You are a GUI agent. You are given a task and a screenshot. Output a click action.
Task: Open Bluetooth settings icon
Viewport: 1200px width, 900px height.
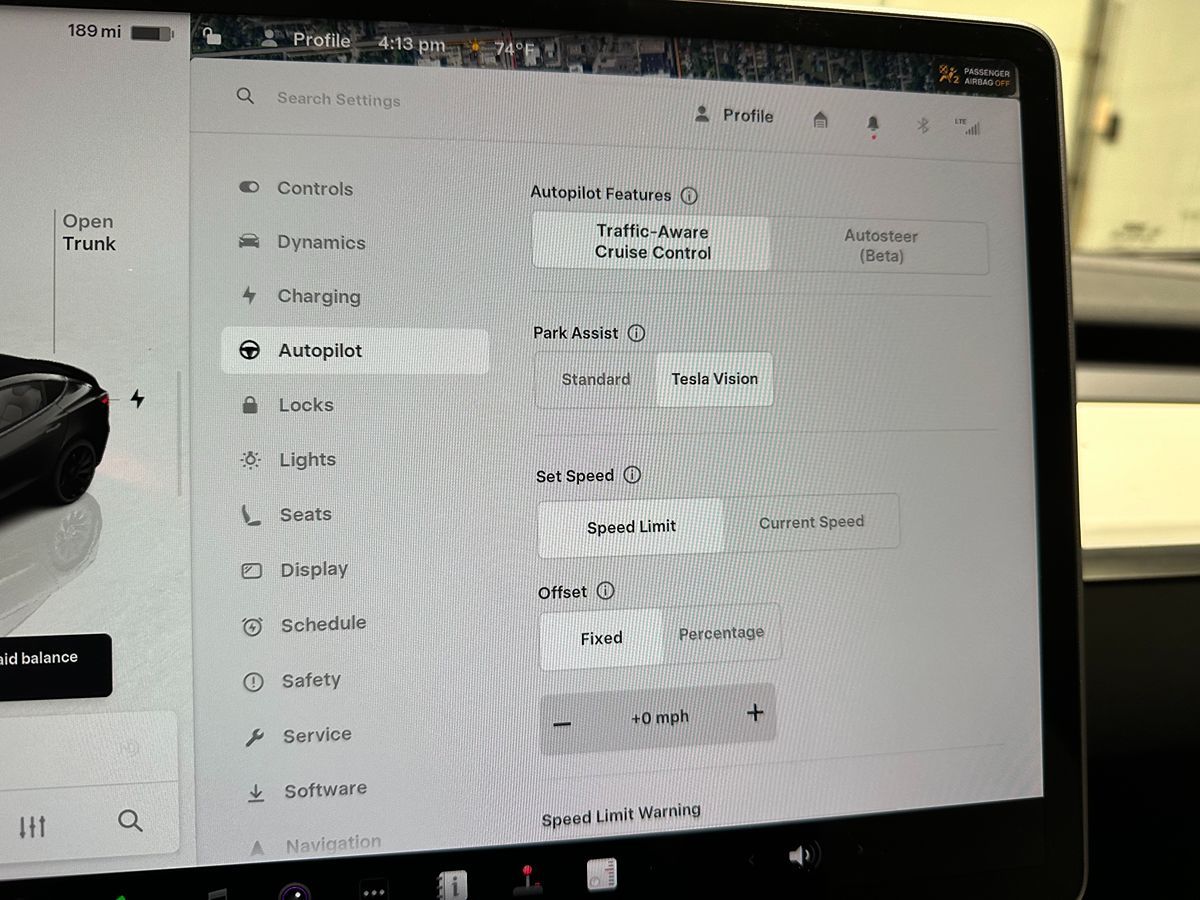click(924, 125)
